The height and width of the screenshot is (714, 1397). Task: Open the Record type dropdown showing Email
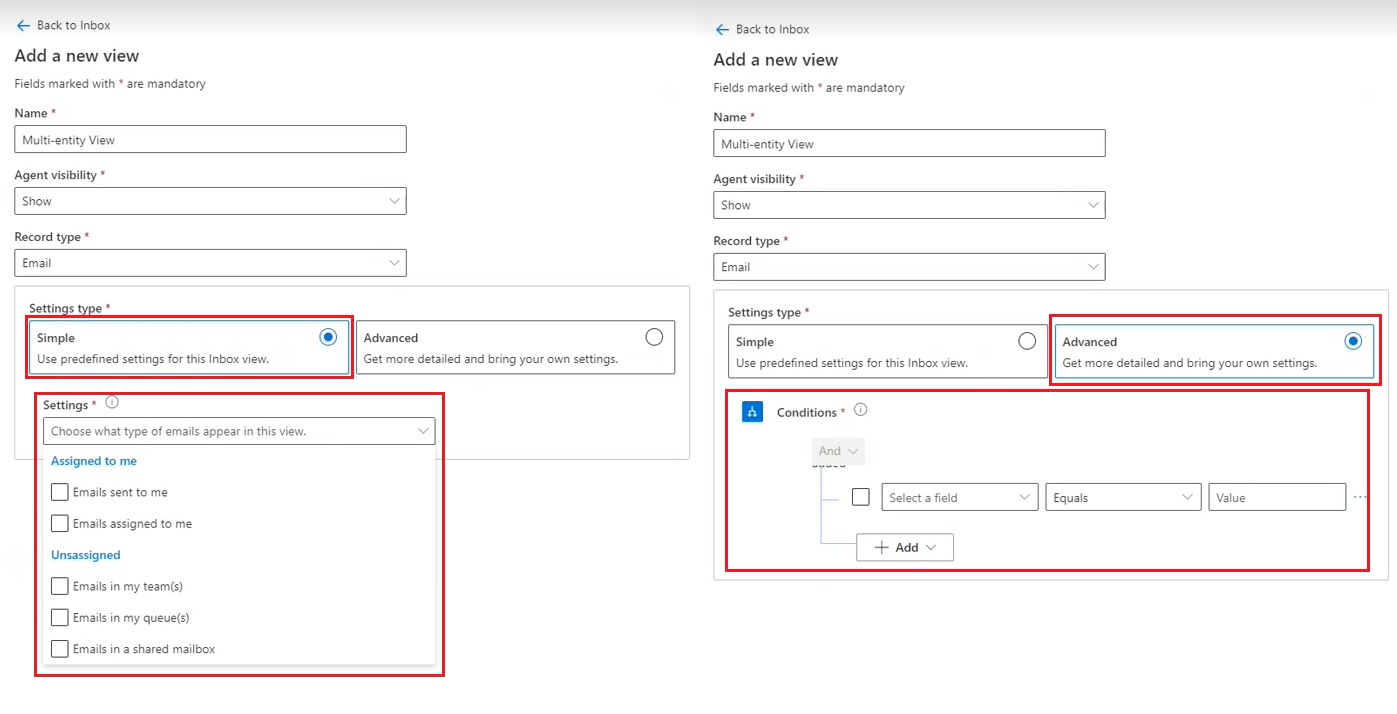point(210,262)
